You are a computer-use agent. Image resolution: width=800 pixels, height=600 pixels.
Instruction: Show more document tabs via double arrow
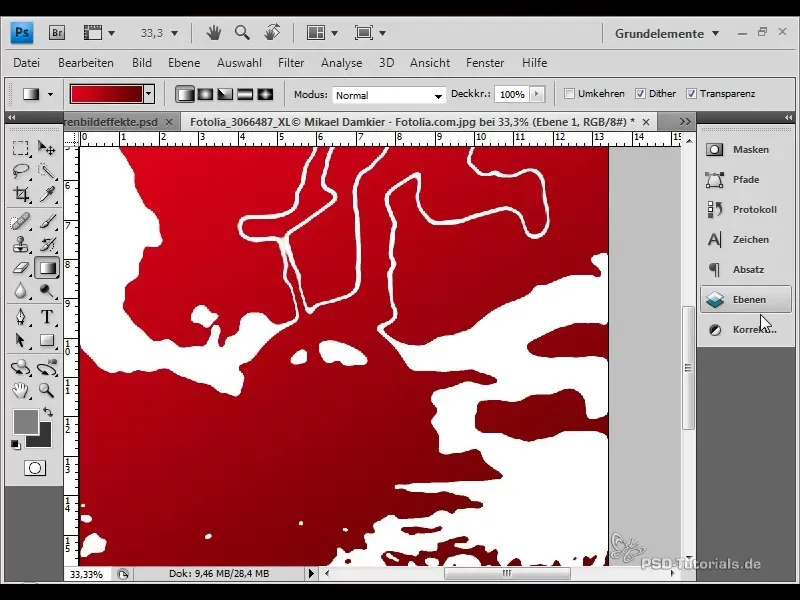click(685, 121)
